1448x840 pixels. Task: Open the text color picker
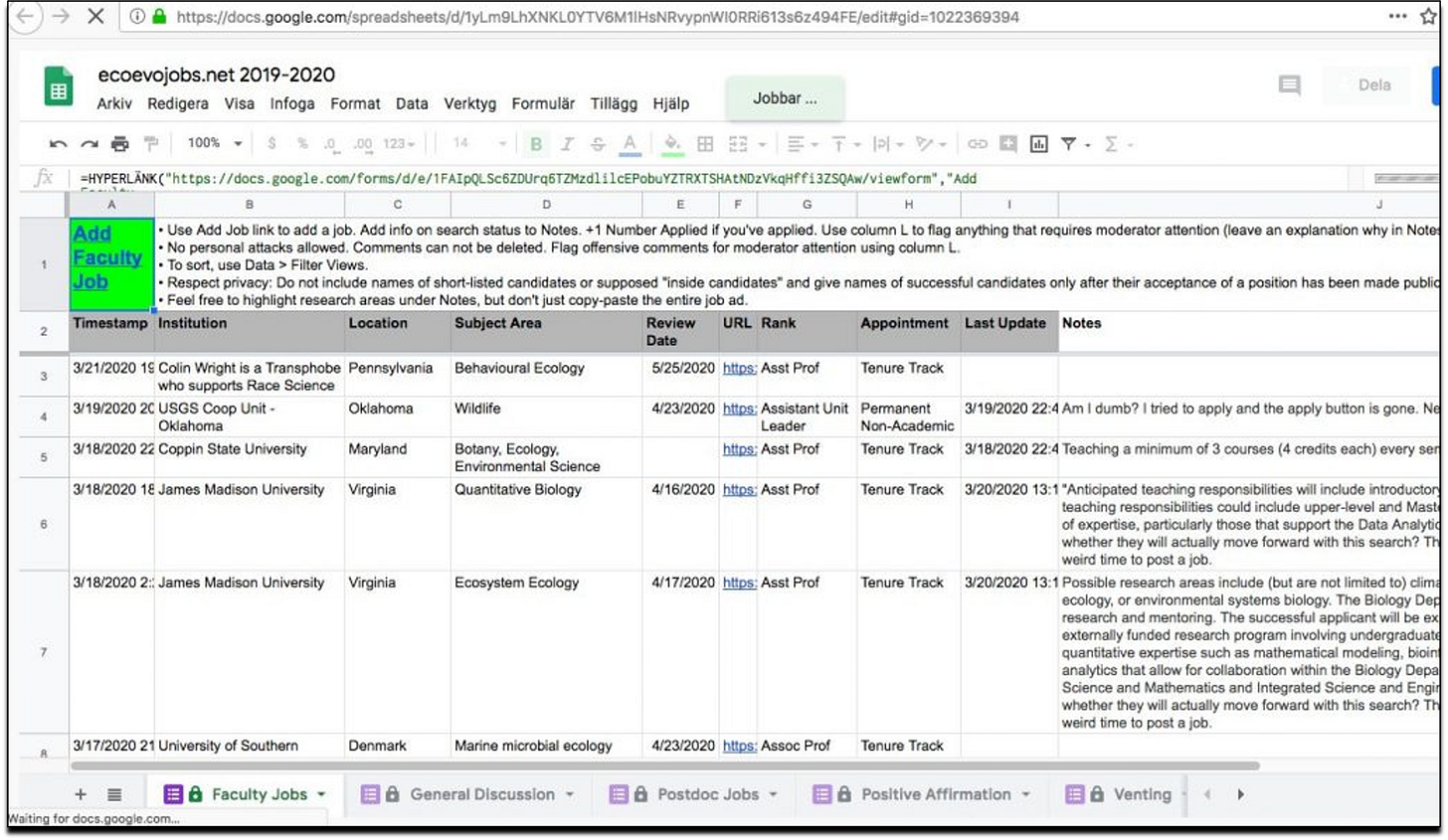(x=630, y=145)
